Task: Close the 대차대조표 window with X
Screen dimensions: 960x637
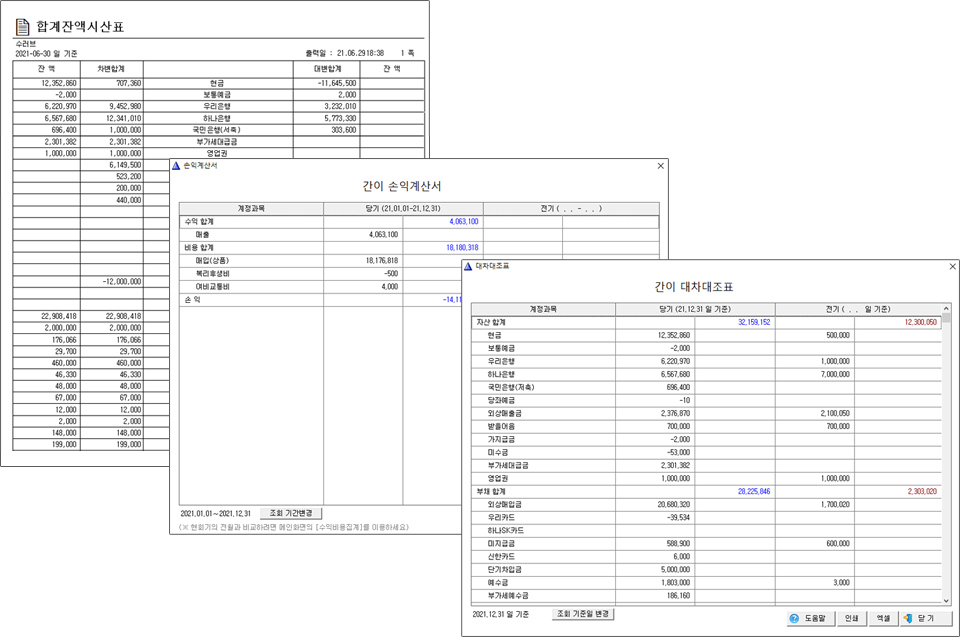Action: point(953,266)
